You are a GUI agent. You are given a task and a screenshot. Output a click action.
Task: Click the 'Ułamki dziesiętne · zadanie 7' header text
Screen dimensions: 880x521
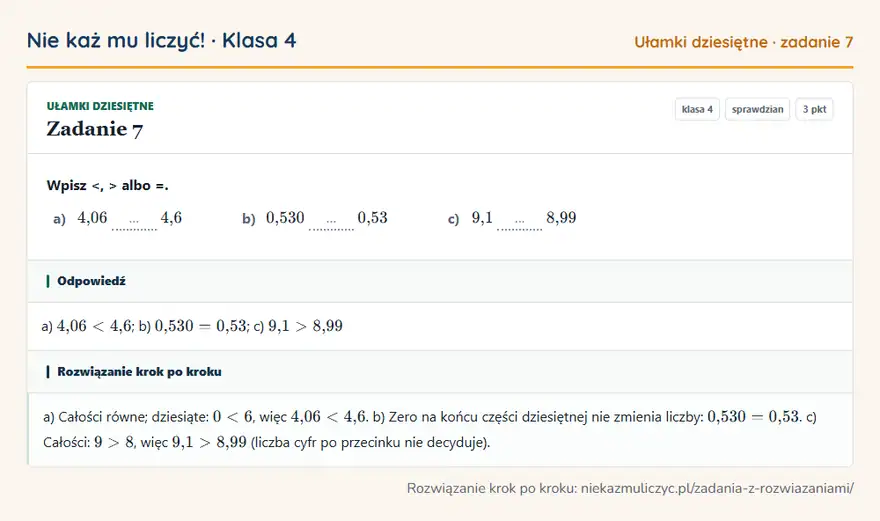pos(744,42)
